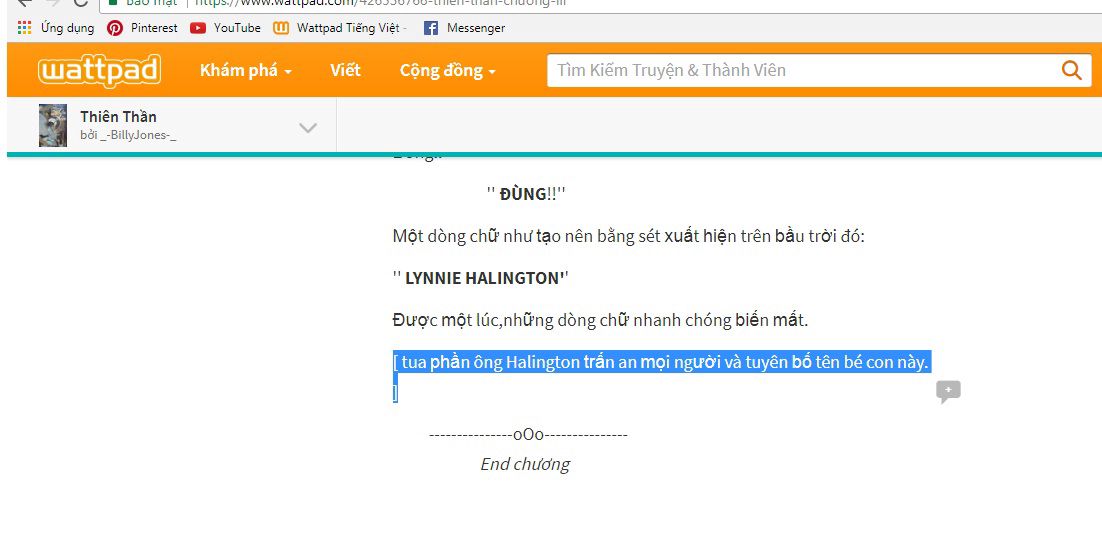
Task: Open the Thiên Thần story title
Action: coord(118,117)
